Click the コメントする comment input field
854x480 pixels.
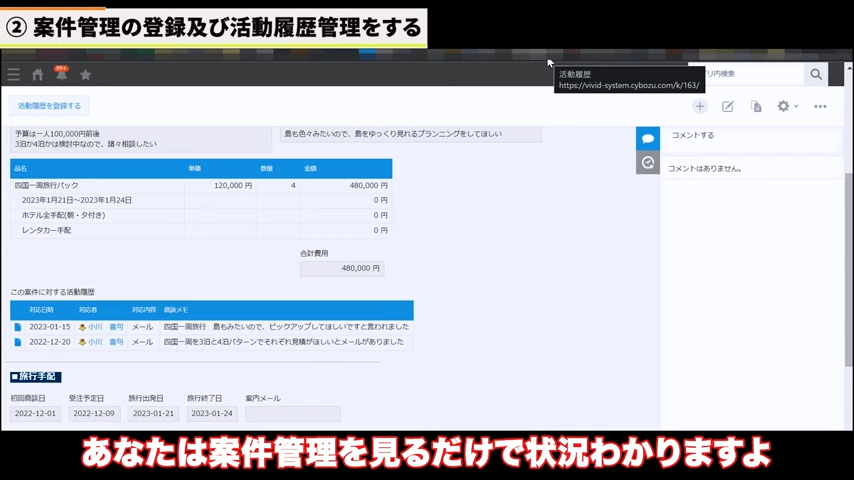coord(750,135)
